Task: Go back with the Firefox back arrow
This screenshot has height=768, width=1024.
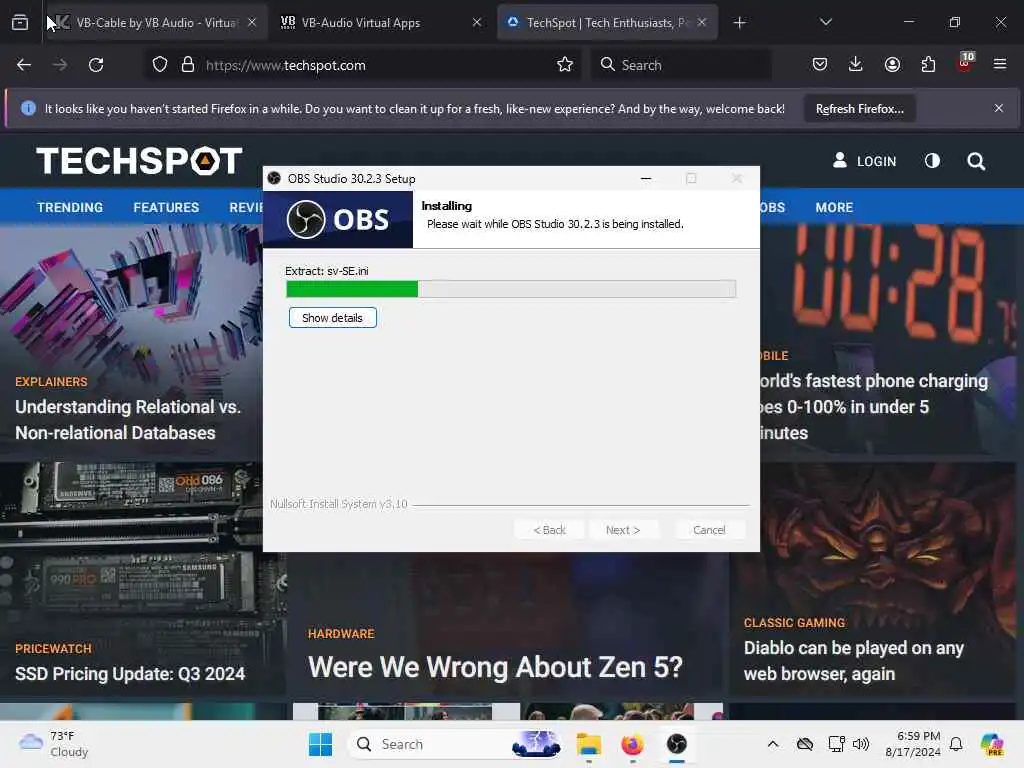Action: click(24, 65)
